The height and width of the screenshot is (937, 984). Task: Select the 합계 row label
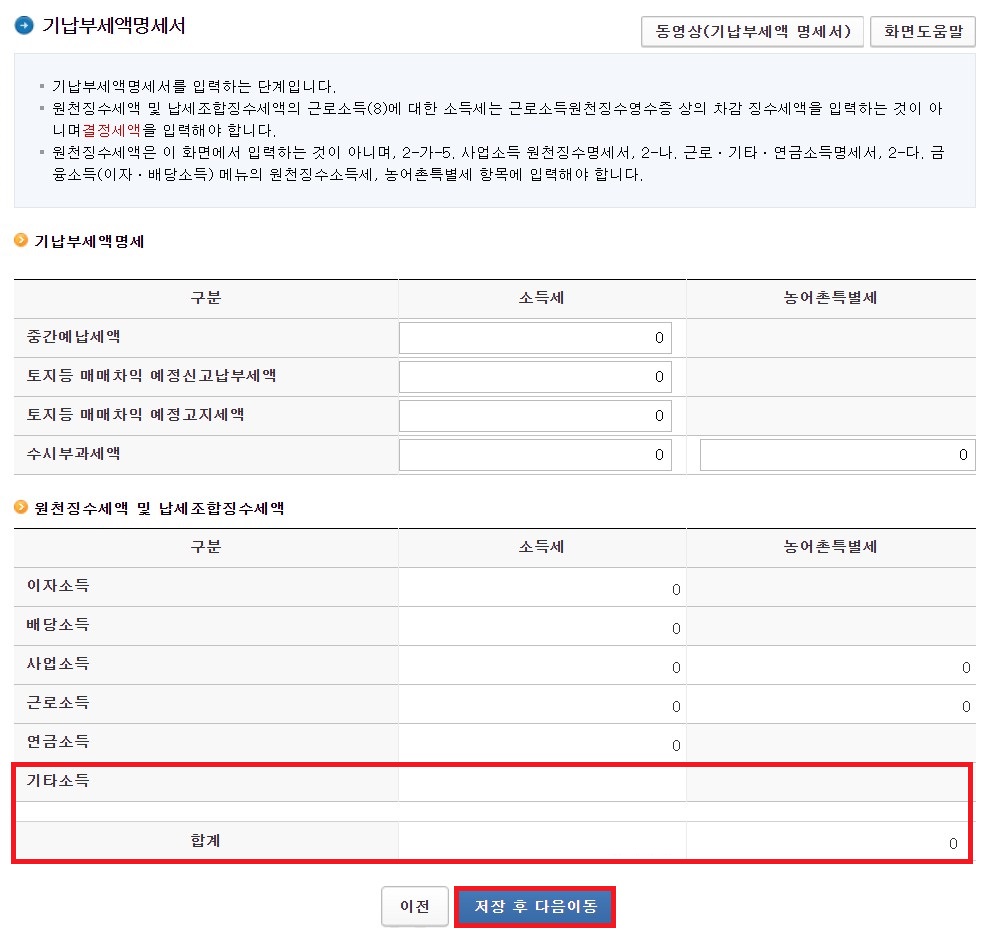(206, 840)
